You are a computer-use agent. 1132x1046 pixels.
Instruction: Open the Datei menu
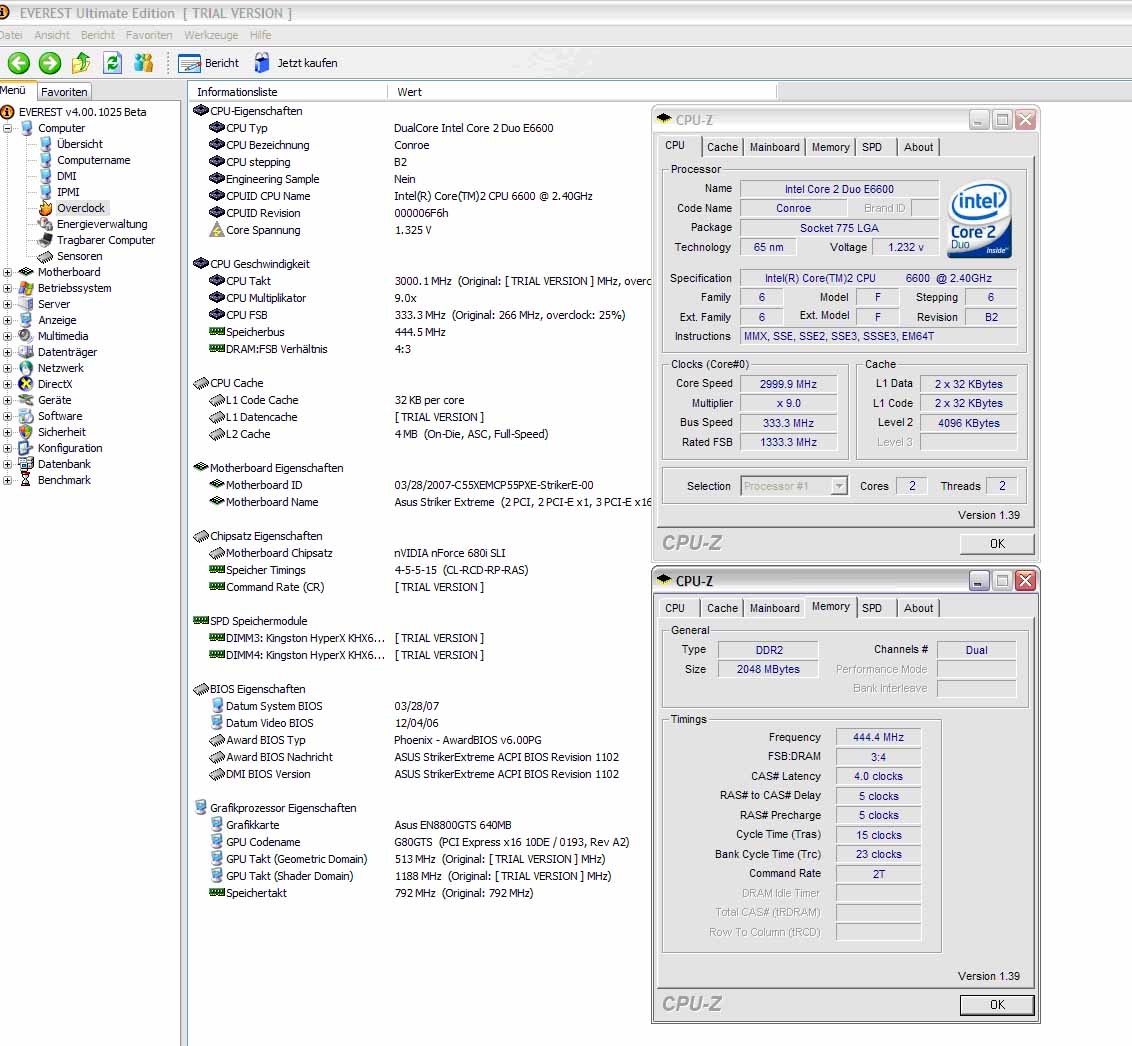pyautogui.click(x=10, y=35)
